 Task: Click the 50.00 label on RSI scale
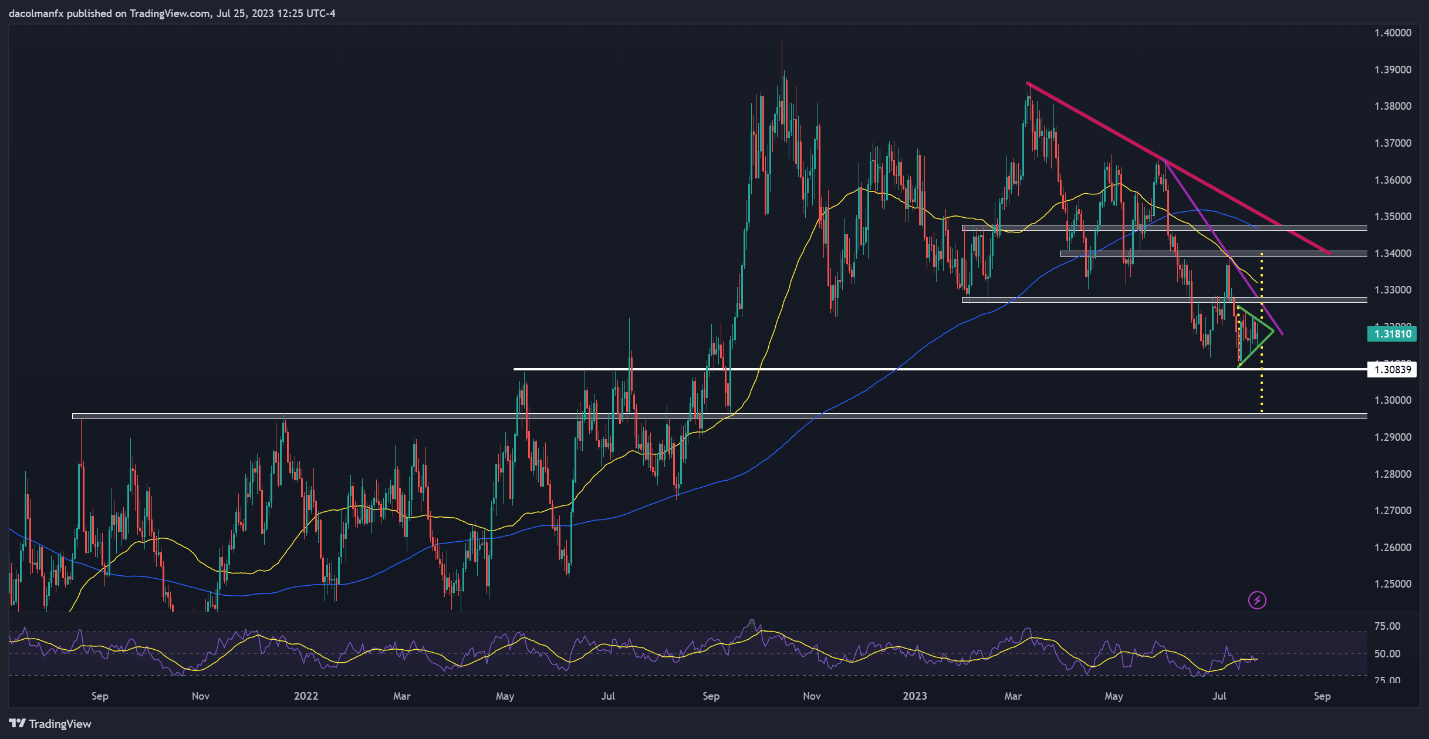(x=1385, y=654)
